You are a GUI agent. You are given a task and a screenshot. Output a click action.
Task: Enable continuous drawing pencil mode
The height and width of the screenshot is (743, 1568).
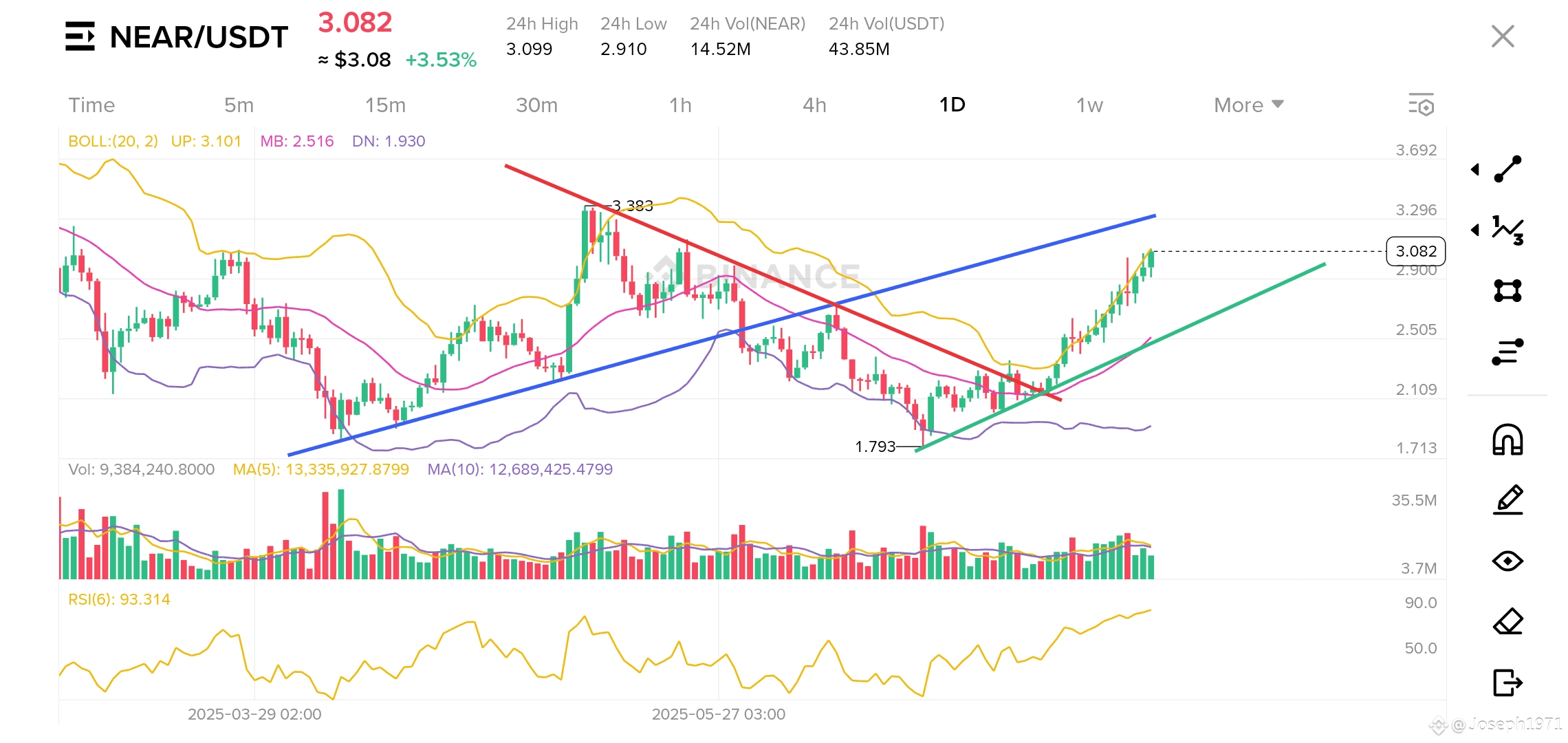1507,500
